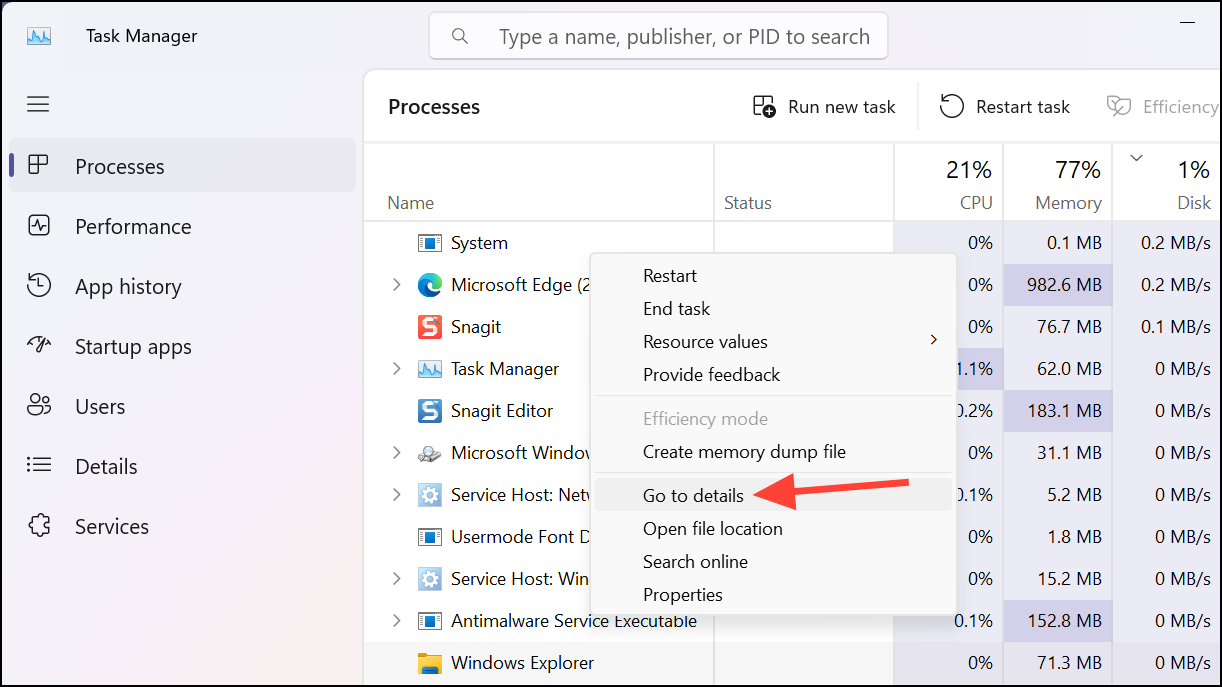Click the Run new task button label

click(842, 107)
